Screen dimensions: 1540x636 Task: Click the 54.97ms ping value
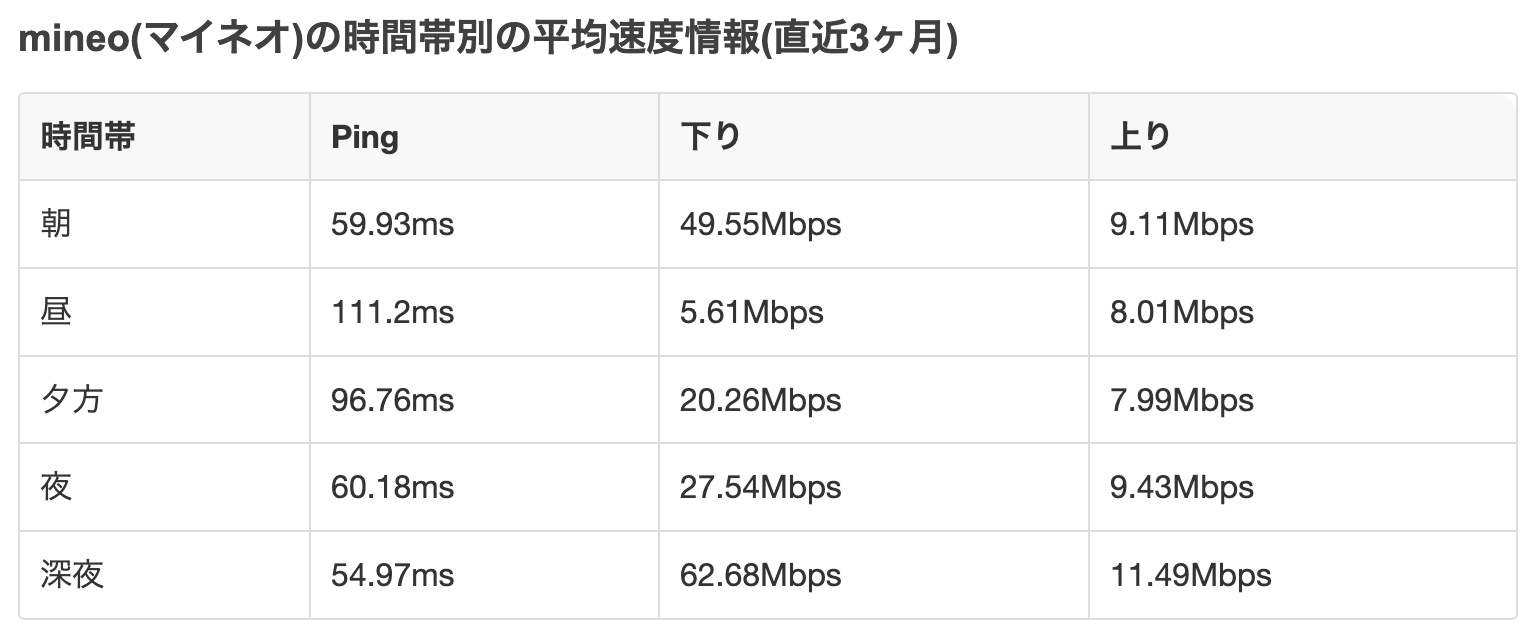tap(392, 576)
